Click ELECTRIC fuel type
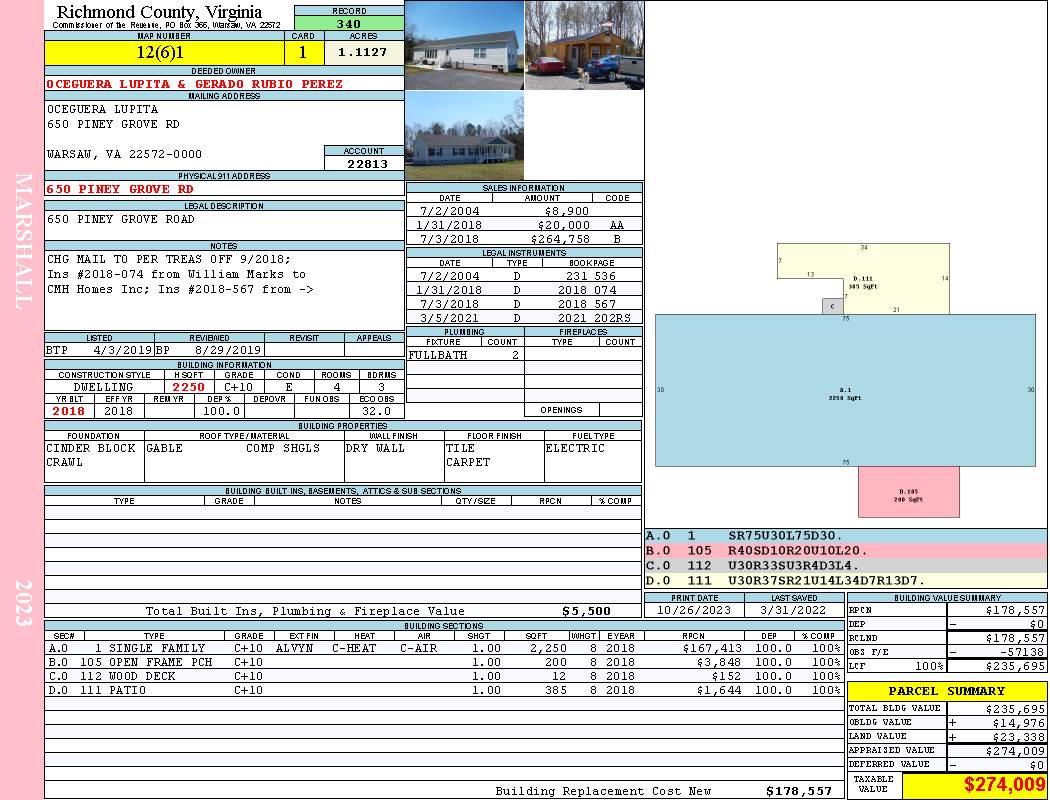The height and width of the screenshot is (800, 1050). click(x=575, y=448)
